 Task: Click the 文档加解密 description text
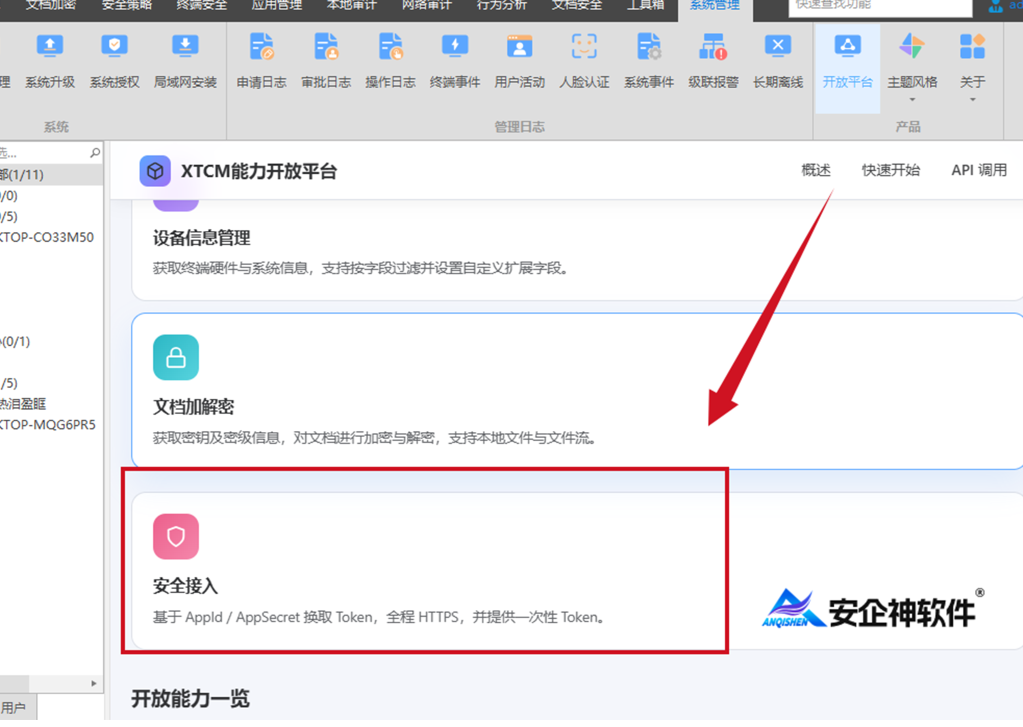(x=374, y=438)
